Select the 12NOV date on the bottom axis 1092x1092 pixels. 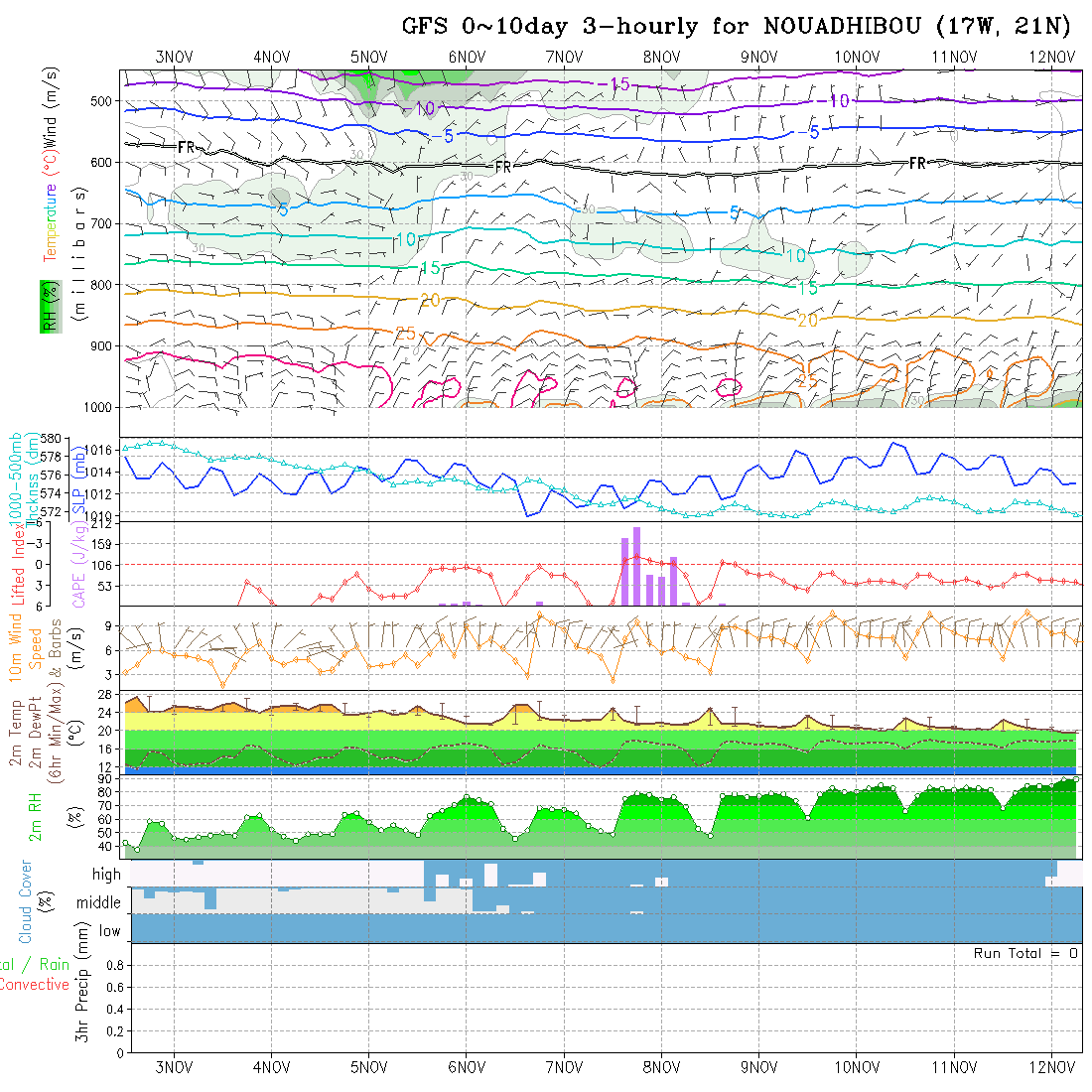pyautogui.click(x=1051, y=1067)
